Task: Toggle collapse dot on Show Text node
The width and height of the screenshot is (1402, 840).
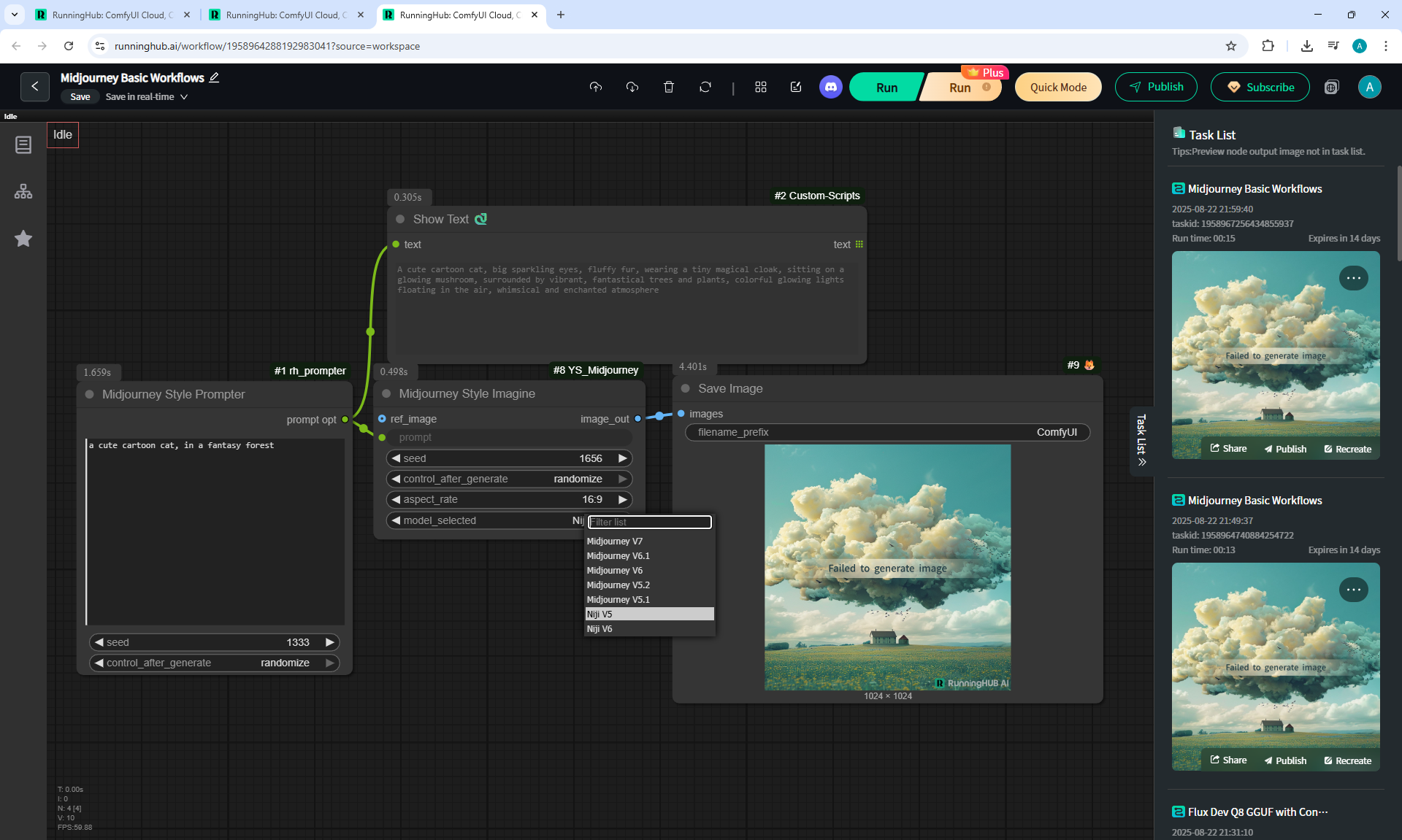Action: pyautogui.click(x=400, y=219)
